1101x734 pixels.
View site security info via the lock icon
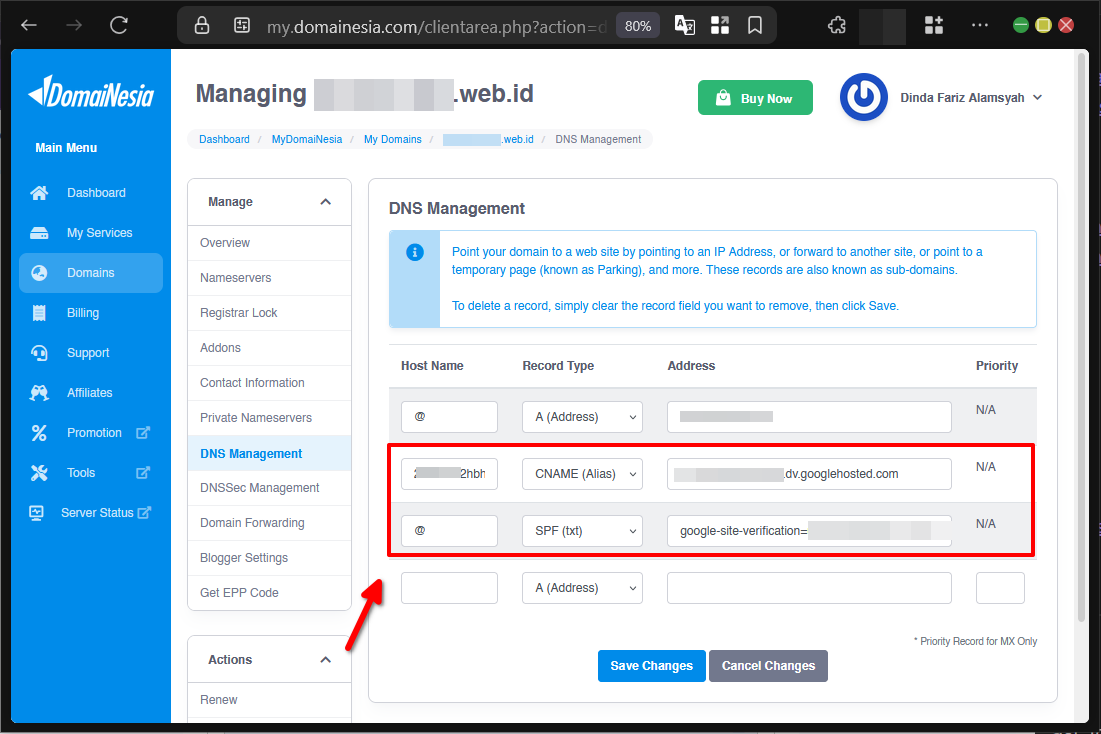[x=202, y=26]
